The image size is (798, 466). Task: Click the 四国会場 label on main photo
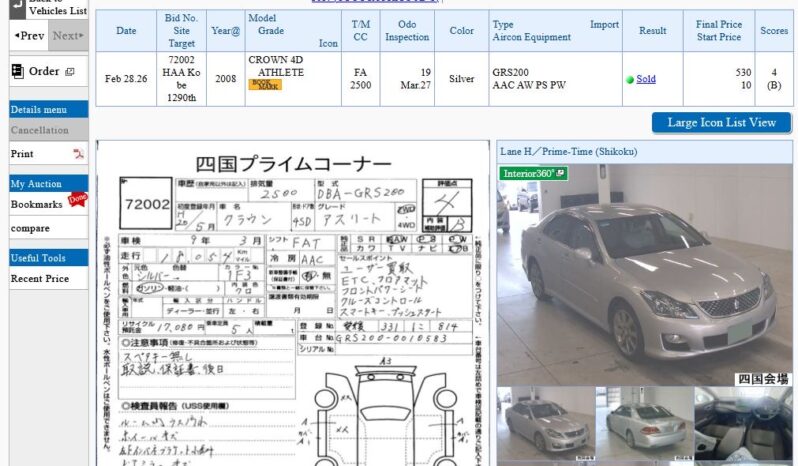tap(763, 379)
